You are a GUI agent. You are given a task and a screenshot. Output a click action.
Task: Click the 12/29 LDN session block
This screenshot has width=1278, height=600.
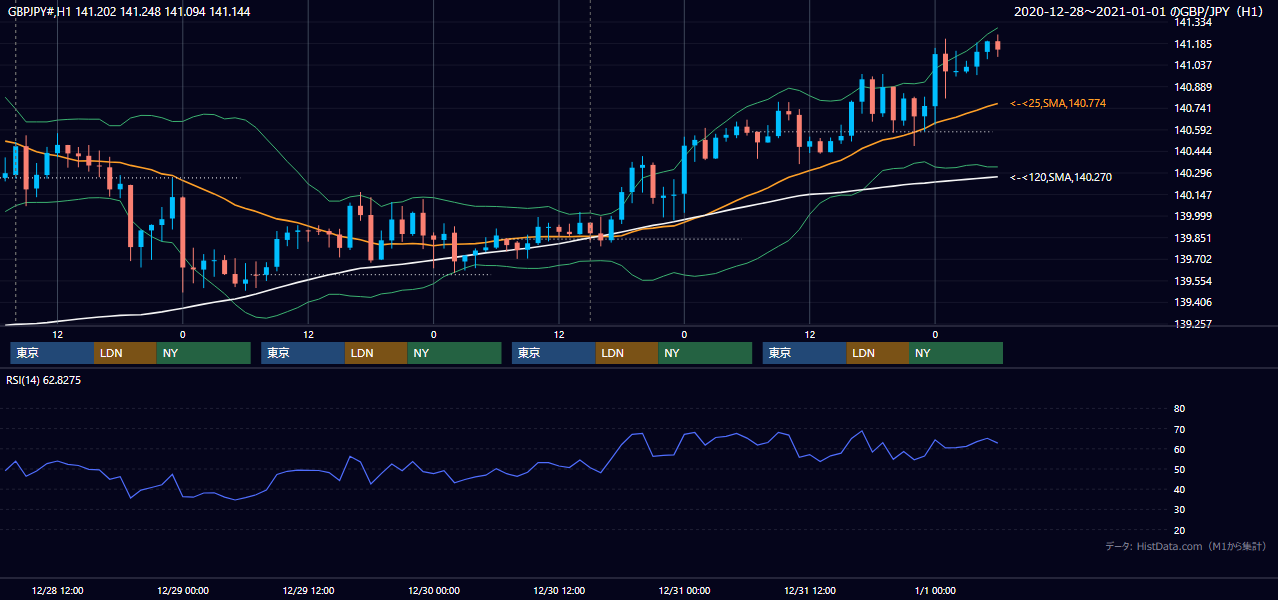point(376,353)
